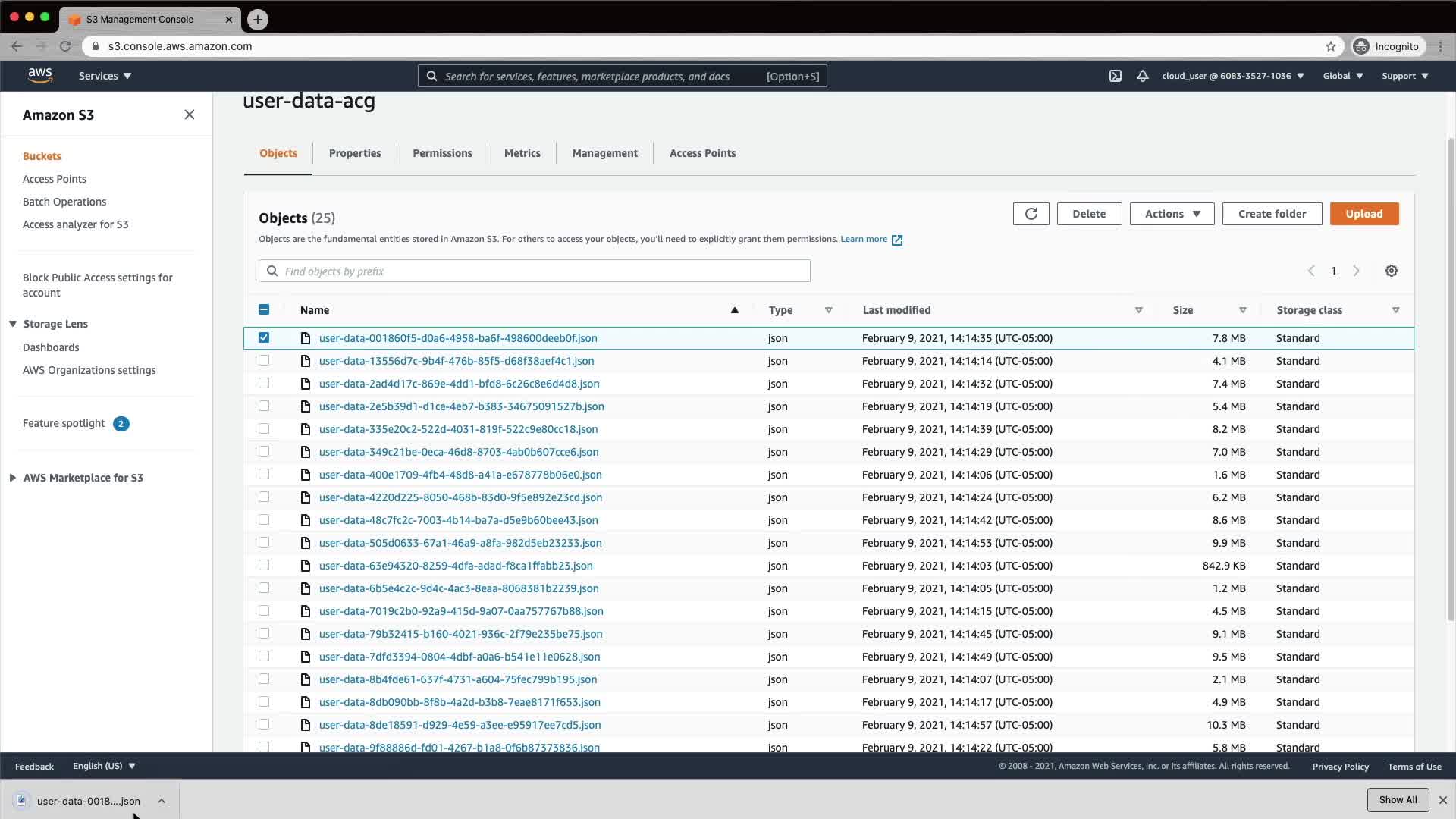Viewport: 1456px width, 819px height.
Task: Open the Actions dropdown menu
Action: (1172, 214)
